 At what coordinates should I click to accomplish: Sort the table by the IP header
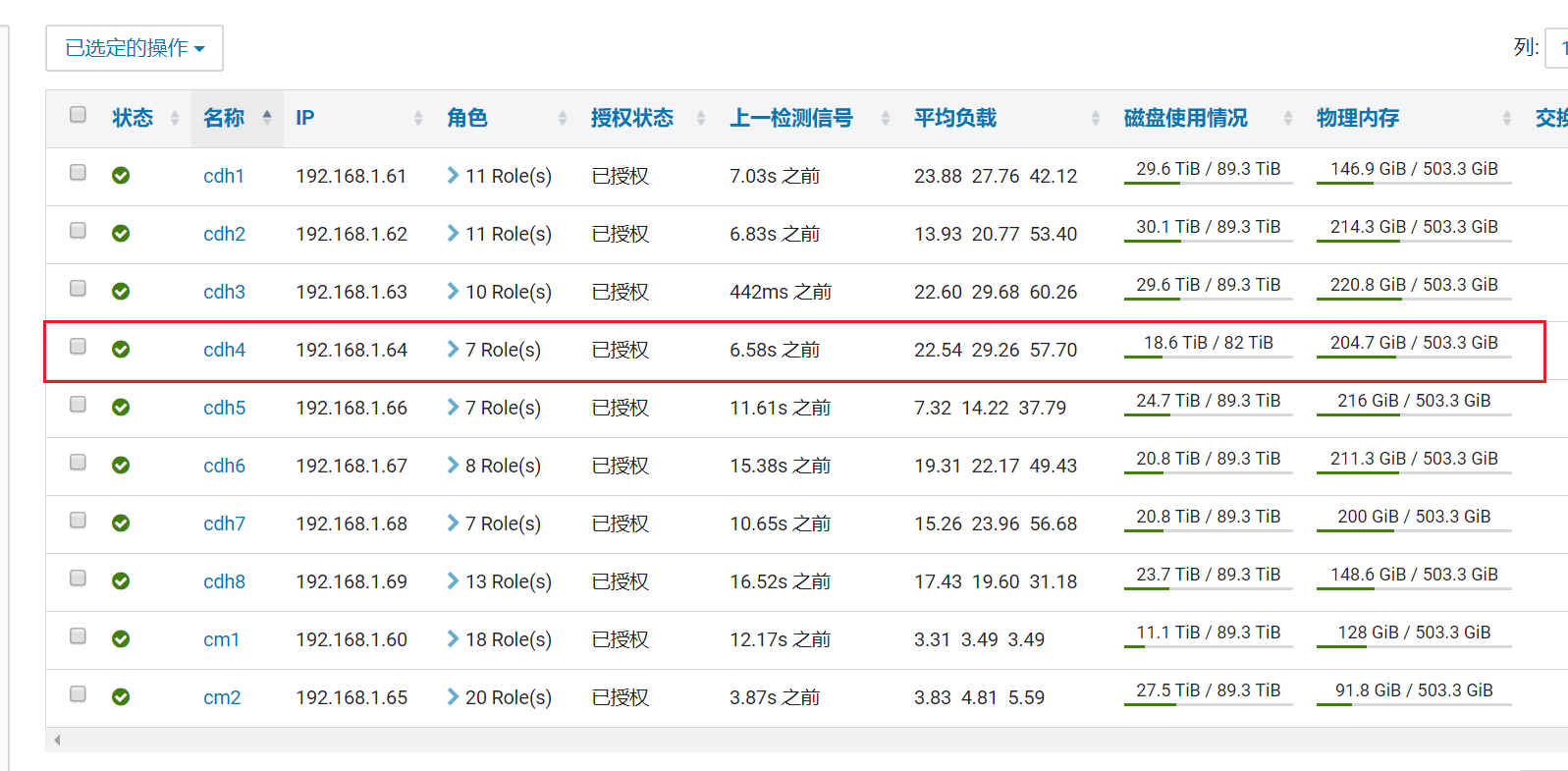click(x=305, y=118)
